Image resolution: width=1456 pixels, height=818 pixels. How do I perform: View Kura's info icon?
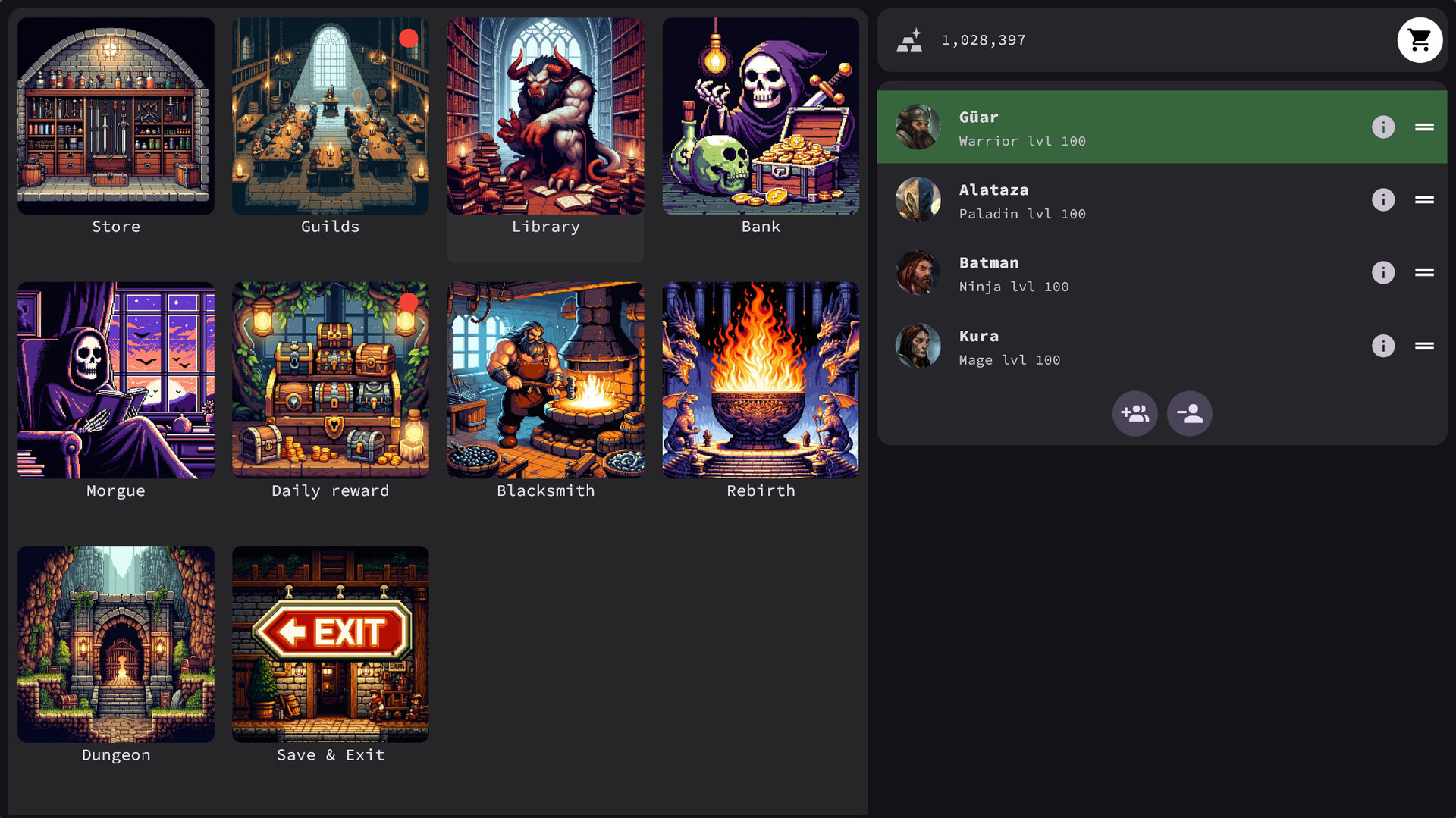coord(1382,346)
